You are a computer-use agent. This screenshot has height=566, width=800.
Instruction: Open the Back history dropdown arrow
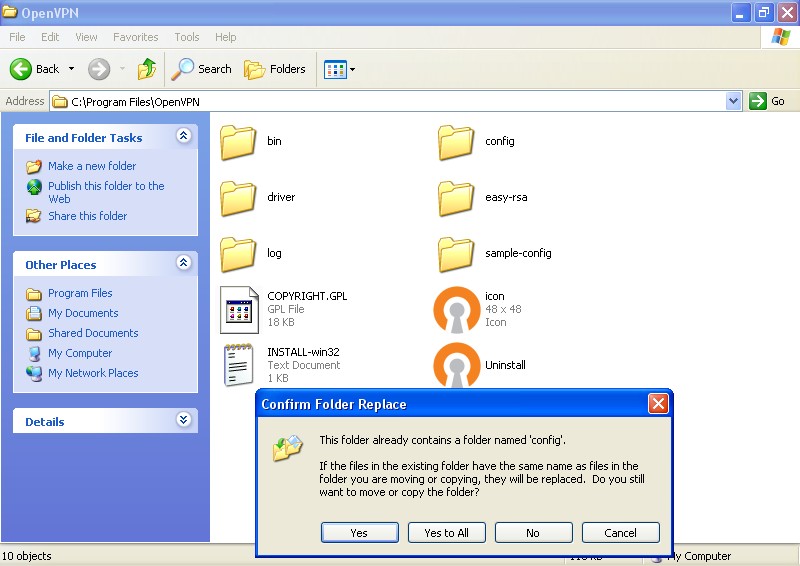[71, 69]
